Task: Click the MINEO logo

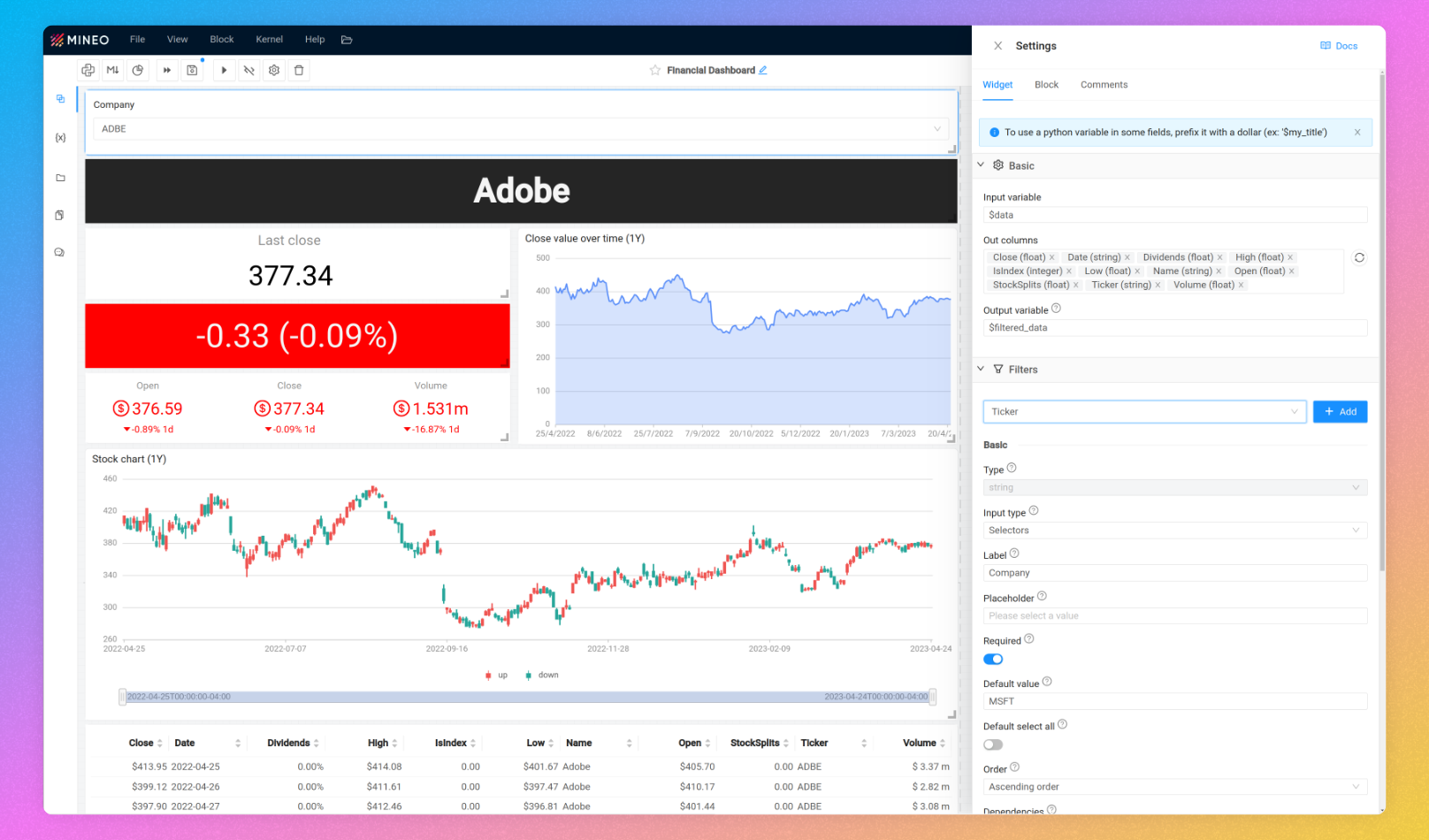Action: coord(80,40)
